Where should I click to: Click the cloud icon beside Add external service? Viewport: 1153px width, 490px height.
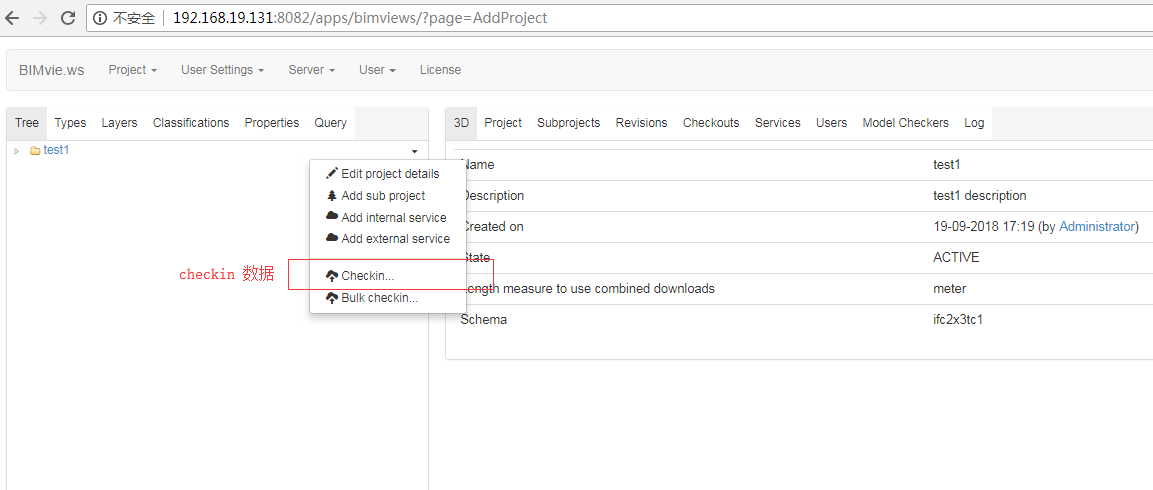[x=332, y=239]
